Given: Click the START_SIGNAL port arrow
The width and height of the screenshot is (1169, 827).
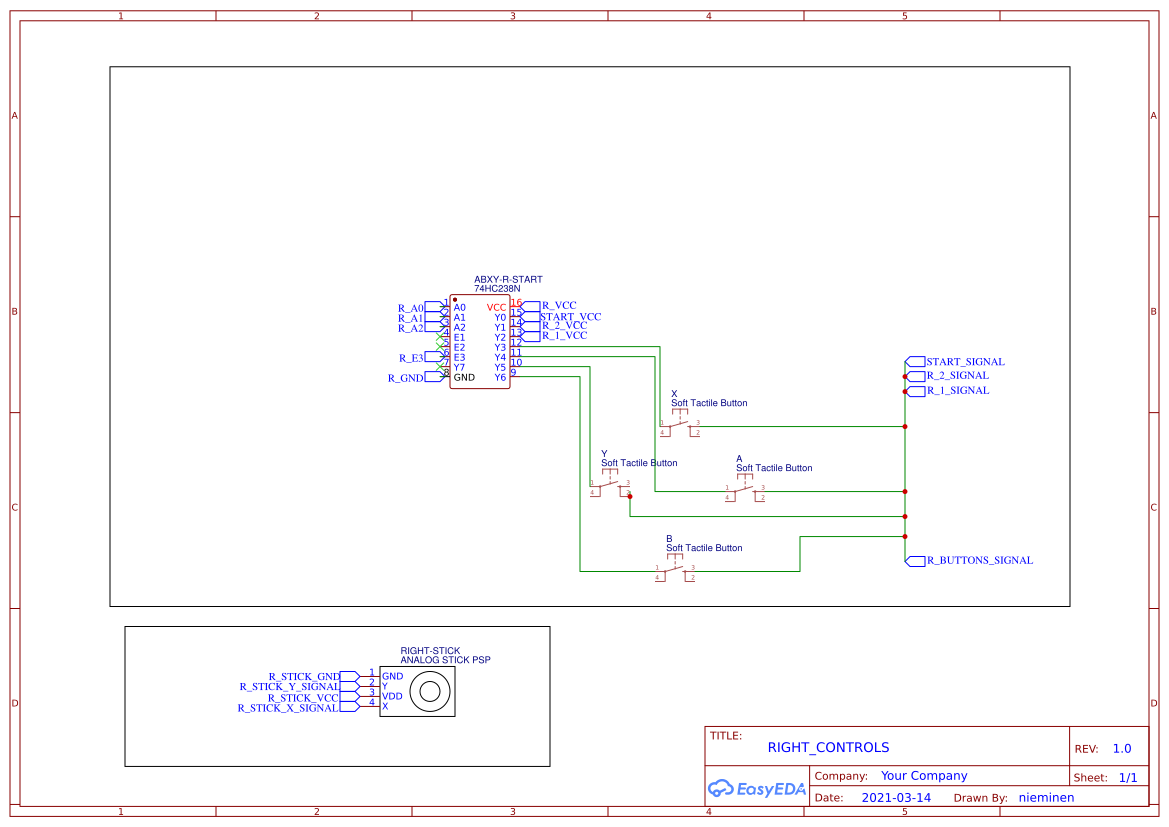Looking at the screenshot, I should (x=913, y=361).
